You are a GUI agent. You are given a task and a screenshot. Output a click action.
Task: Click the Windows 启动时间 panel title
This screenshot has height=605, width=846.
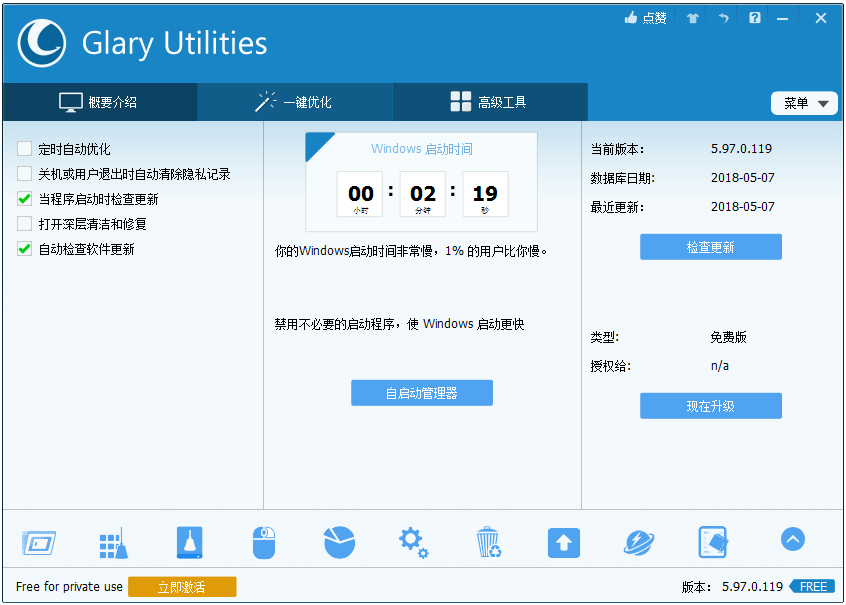pyautogui.click(x=421, y=149)
